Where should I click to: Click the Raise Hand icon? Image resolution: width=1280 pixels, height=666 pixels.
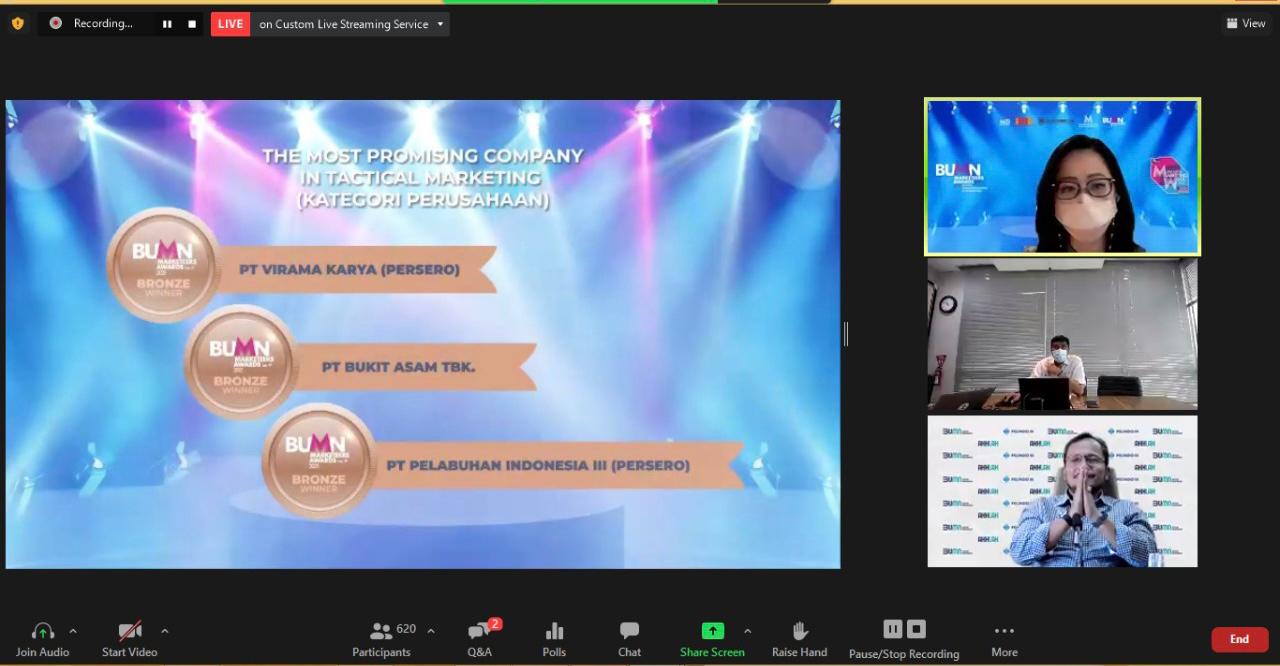(x=800, y=631)
